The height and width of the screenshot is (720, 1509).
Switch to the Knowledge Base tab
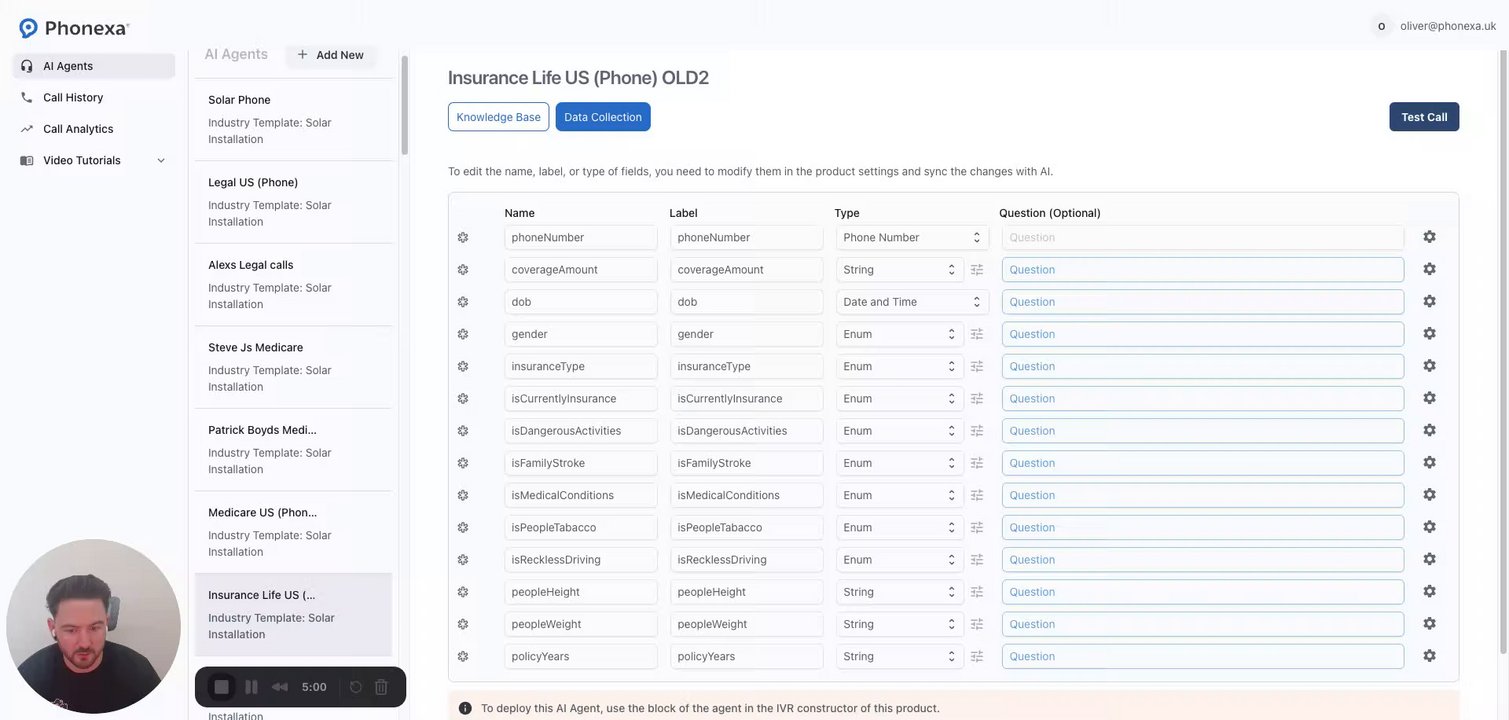click(498, 117)
